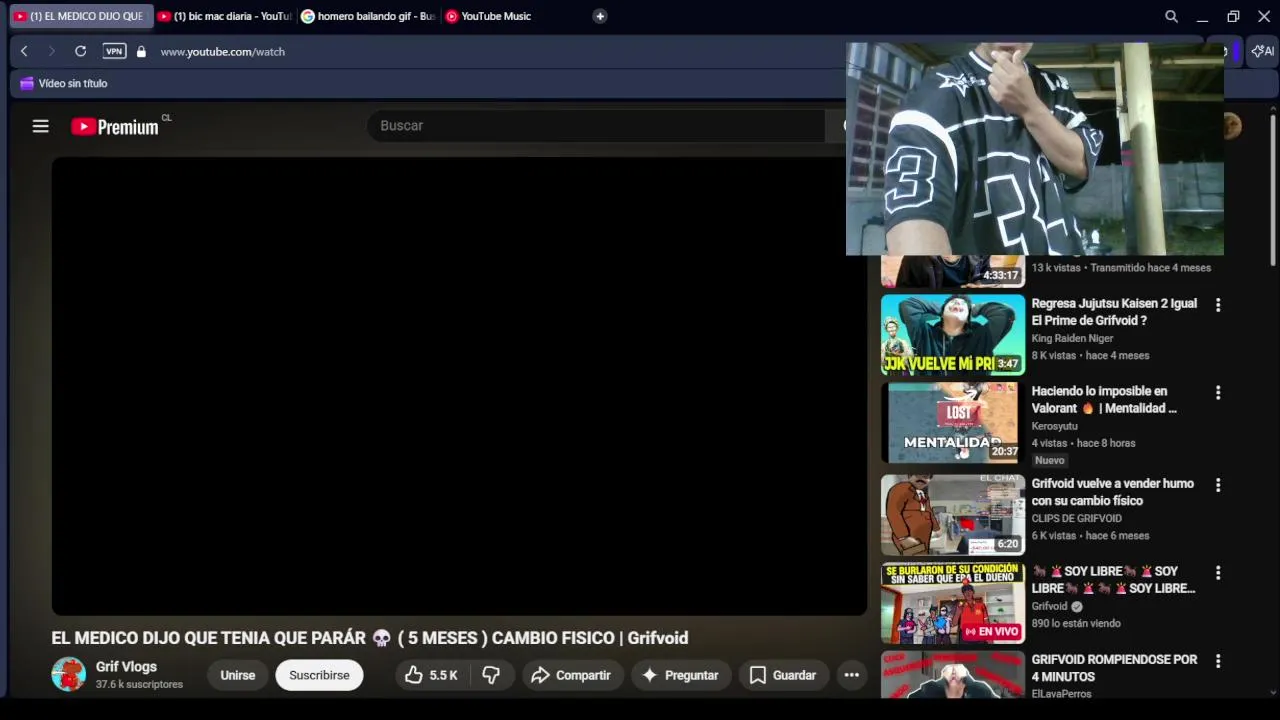Click the www.youtube.com/watch address bar

222,51
